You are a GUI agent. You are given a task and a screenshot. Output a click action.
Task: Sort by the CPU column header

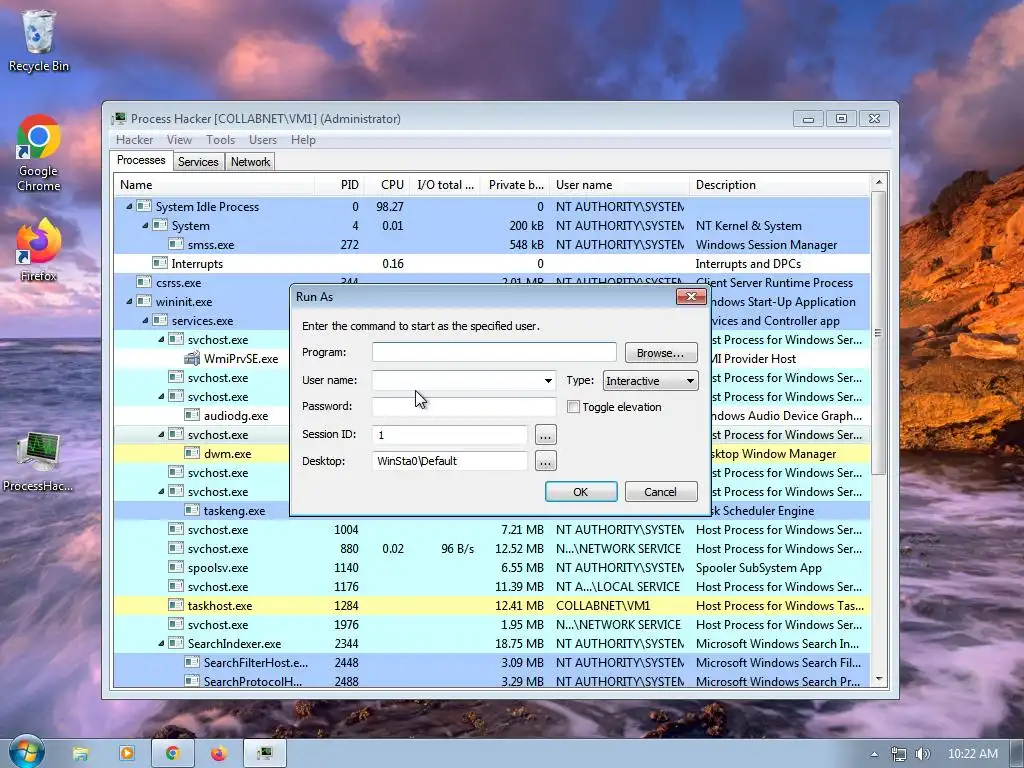tap(388, 185)
